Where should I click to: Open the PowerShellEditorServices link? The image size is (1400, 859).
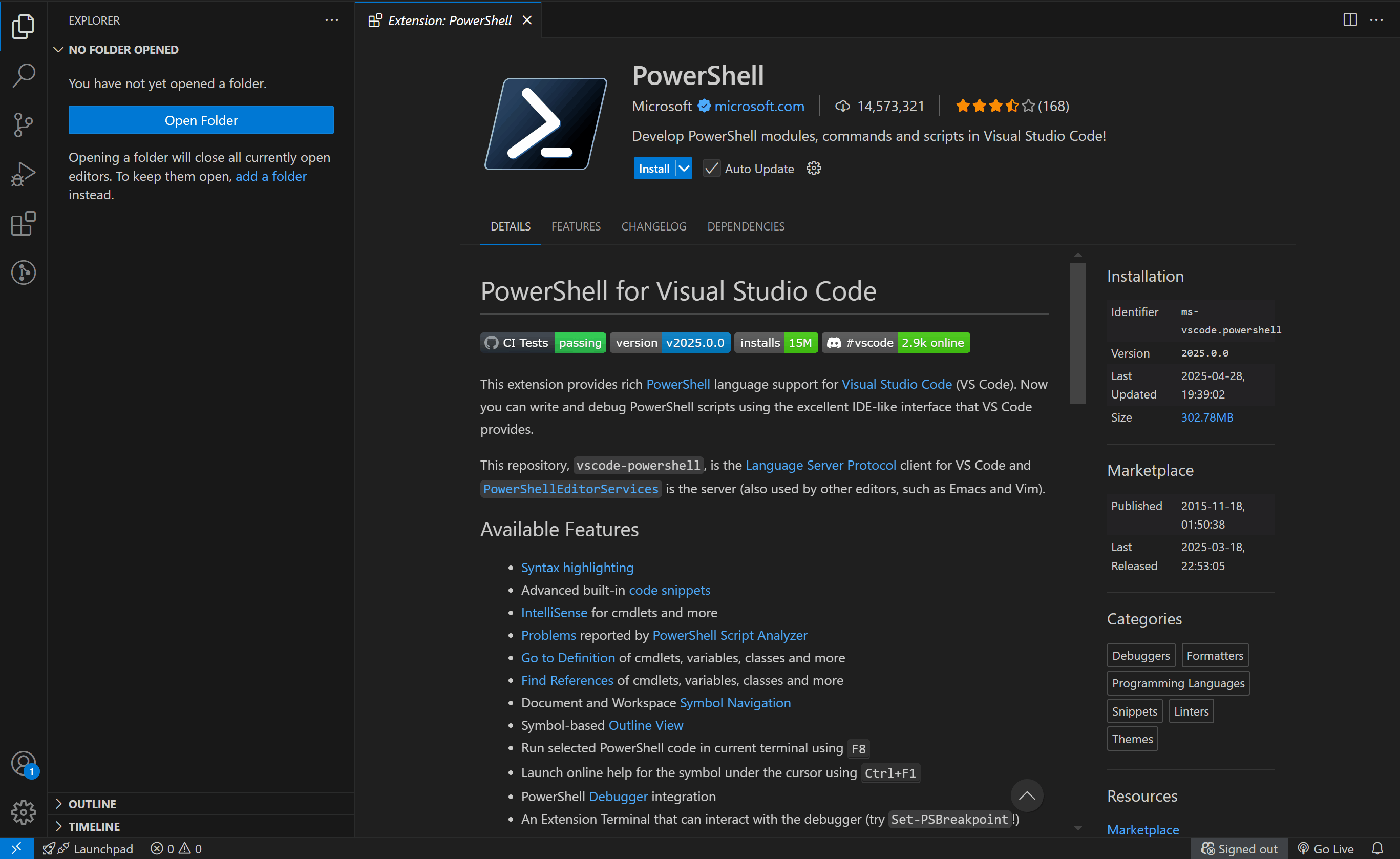point(570,488)
